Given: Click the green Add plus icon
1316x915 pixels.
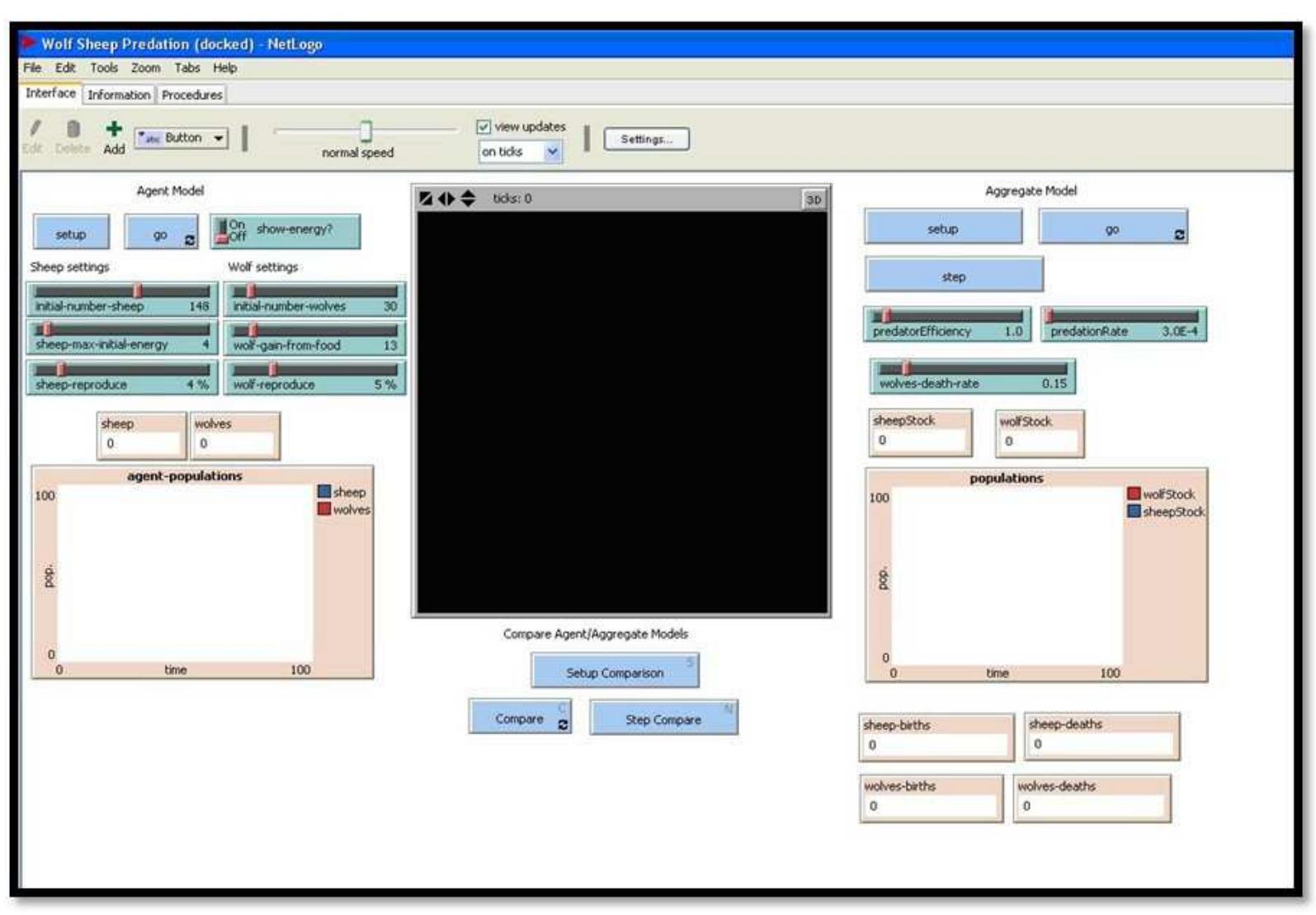Looking at the screenshot, I should (114, 129).
